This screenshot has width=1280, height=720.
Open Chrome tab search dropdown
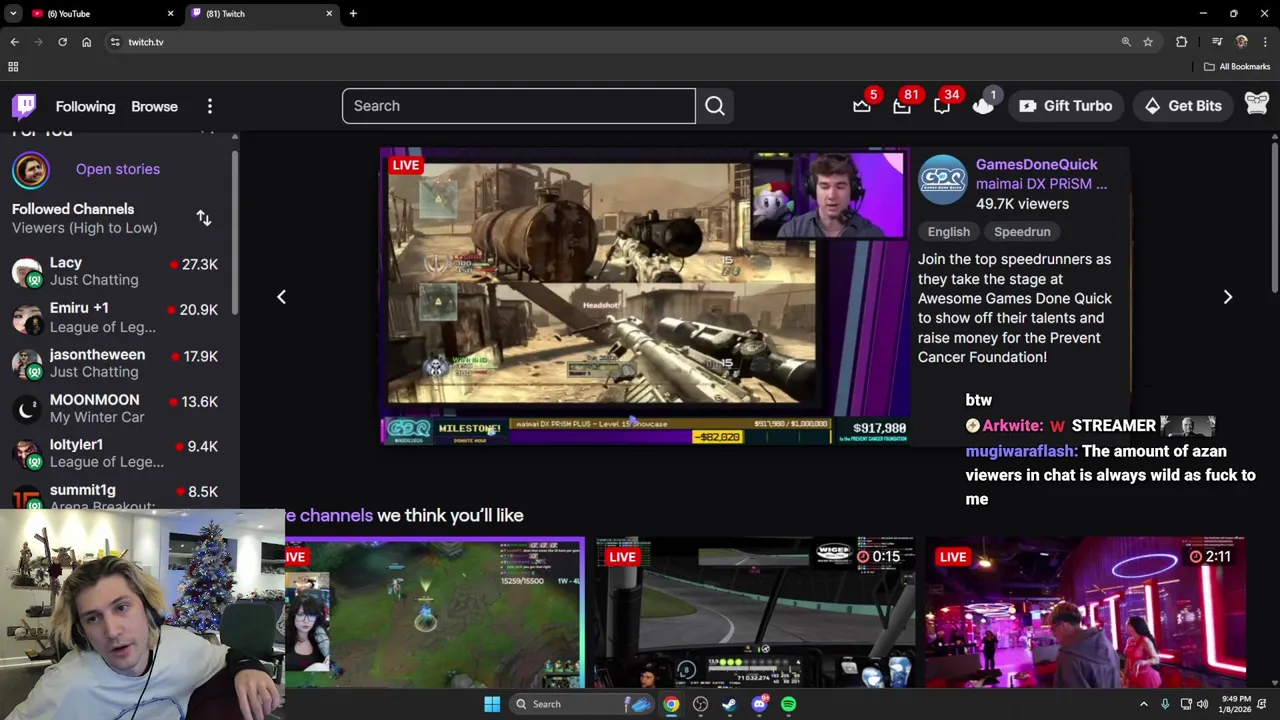pyautogui.click(x=13, y=14)
